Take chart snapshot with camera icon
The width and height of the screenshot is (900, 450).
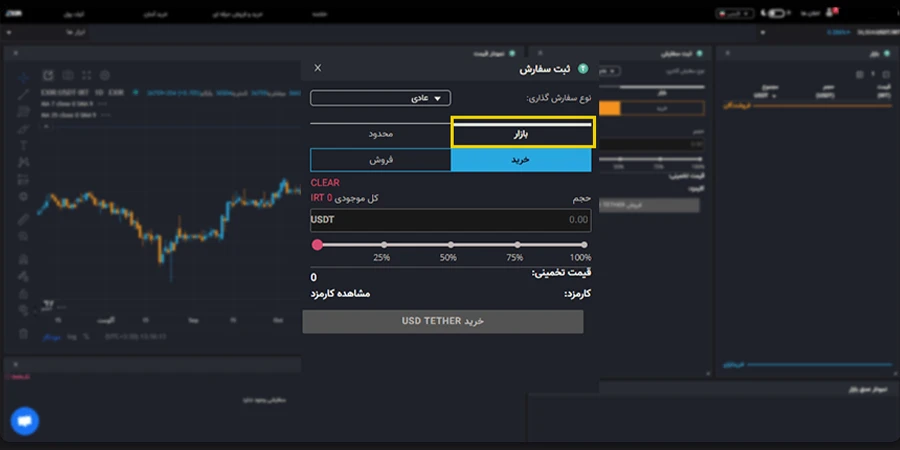[x=68, y=75]
